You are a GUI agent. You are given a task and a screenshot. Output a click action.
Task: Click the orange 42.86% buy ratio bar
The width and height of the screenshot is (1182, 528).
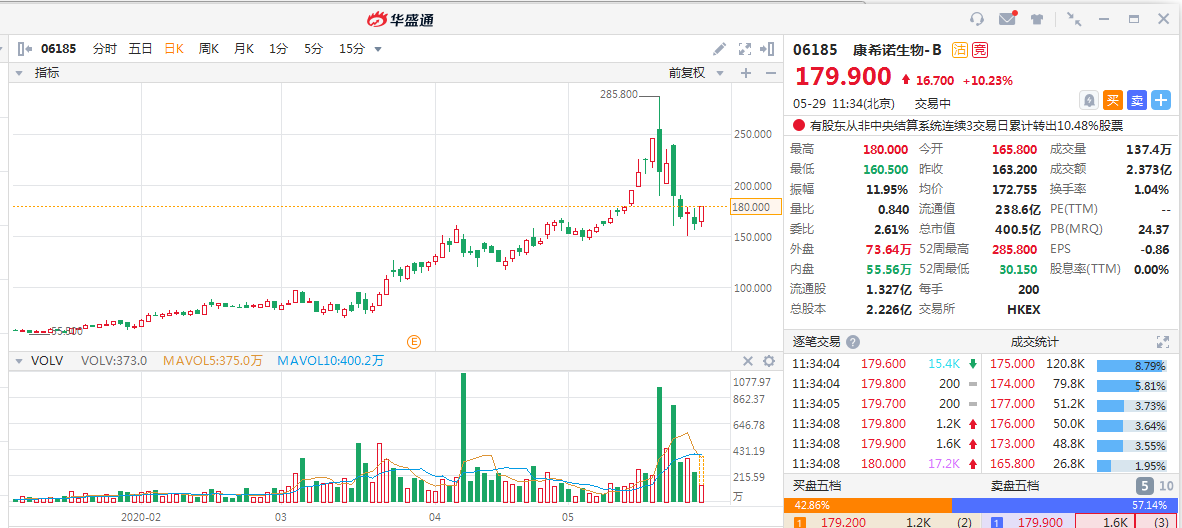868,505
